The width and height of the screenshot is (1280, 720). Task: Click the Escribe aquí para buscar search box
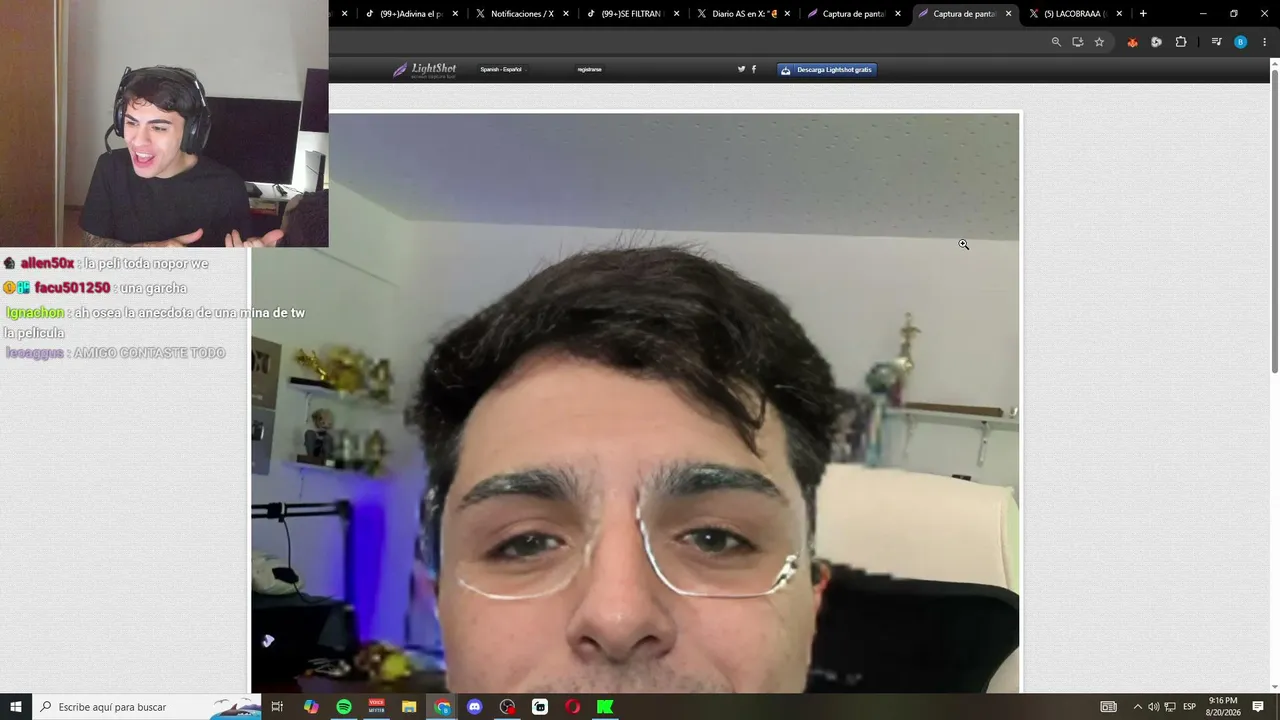pyautogui.click(x=148, y=707)
